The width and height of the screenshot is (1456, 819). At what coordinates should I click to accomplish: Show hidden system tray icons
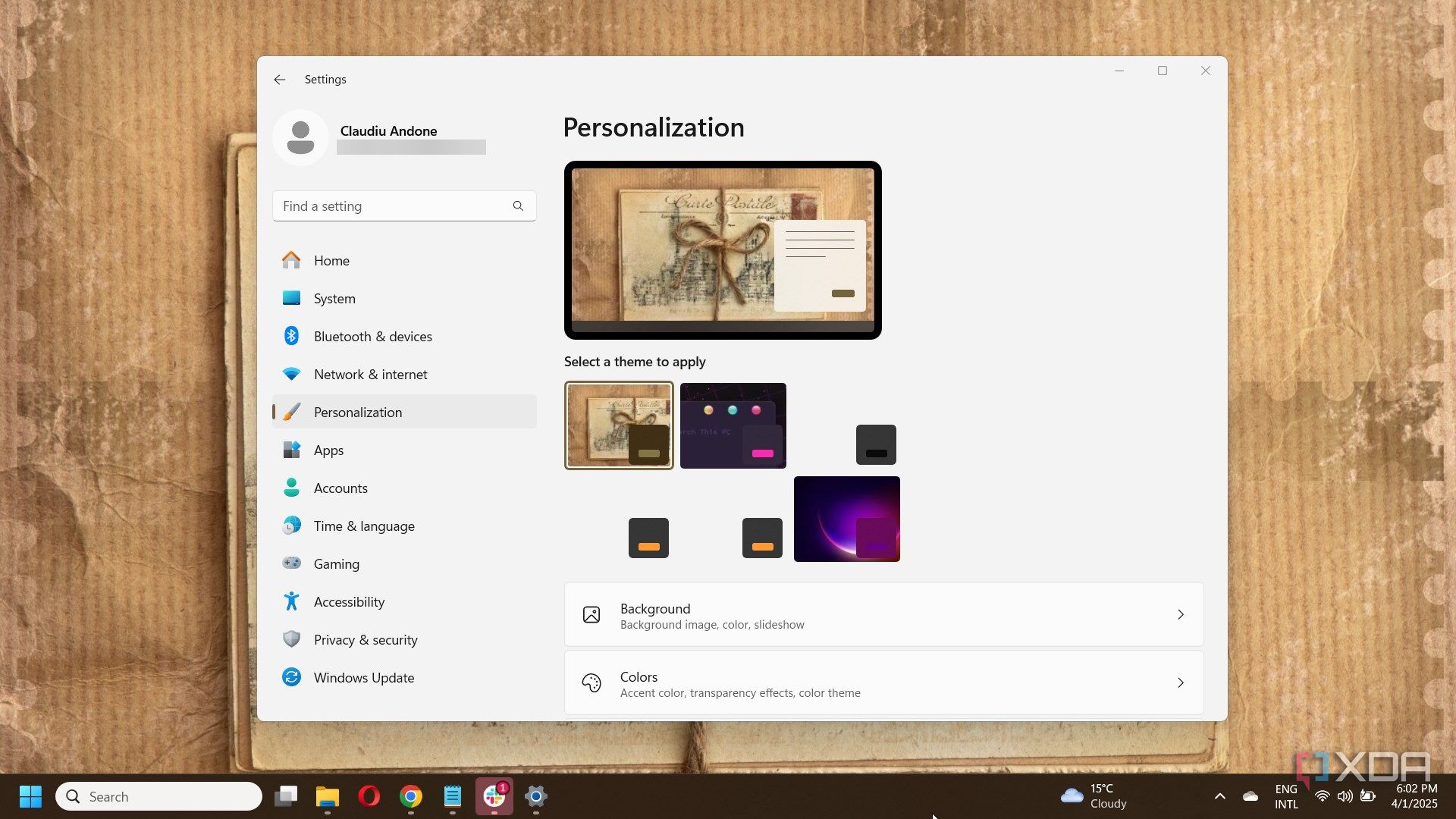pos(1219,796)
